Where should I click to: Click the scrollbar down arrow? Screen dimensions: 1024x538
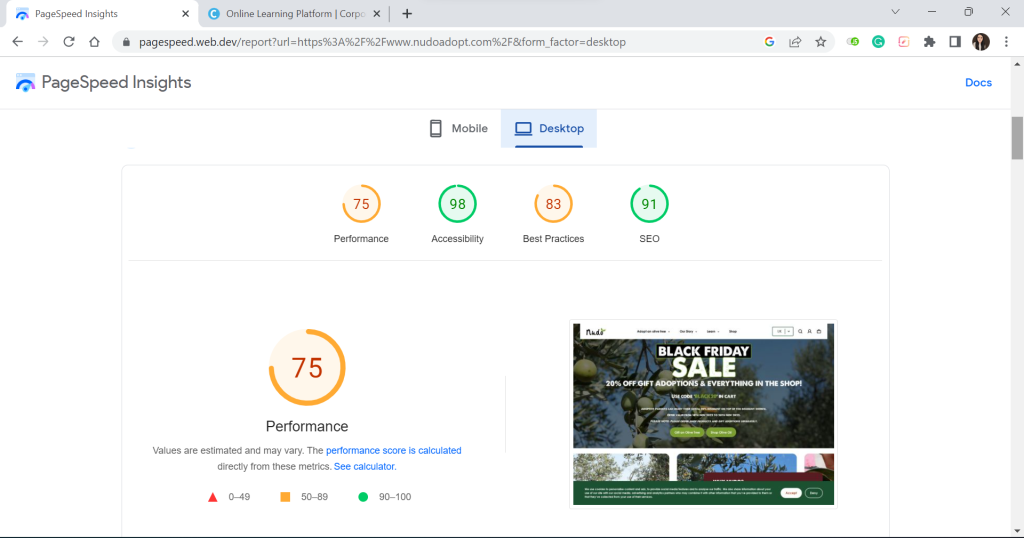pos(1017,531)
